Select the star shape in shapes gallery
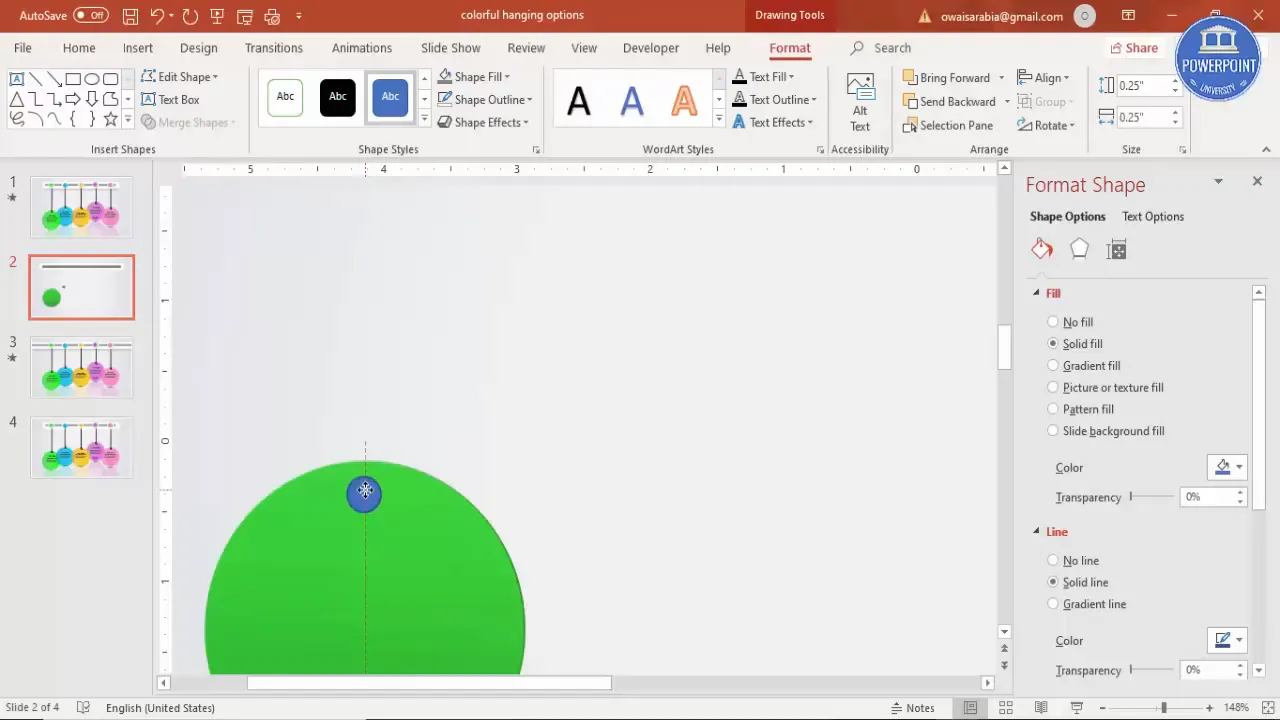1280x720 pixels. point(110,120)
